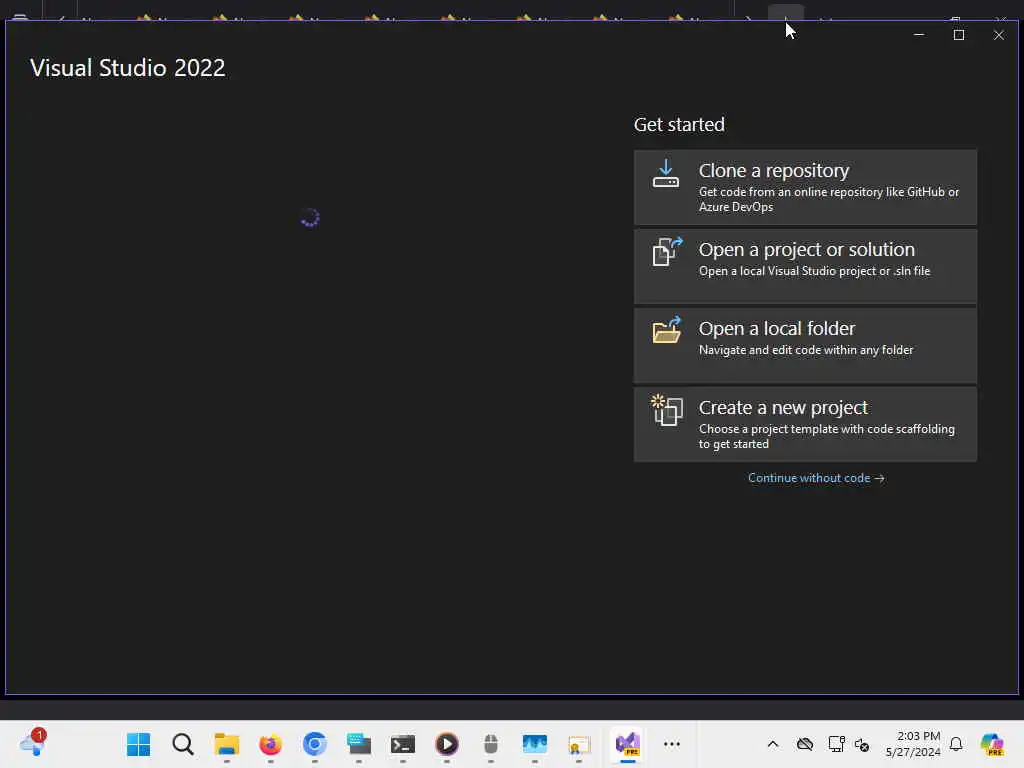Open the taskbar app left of the terminal
Screen dimensions: 1024x768
coord(359,744)
